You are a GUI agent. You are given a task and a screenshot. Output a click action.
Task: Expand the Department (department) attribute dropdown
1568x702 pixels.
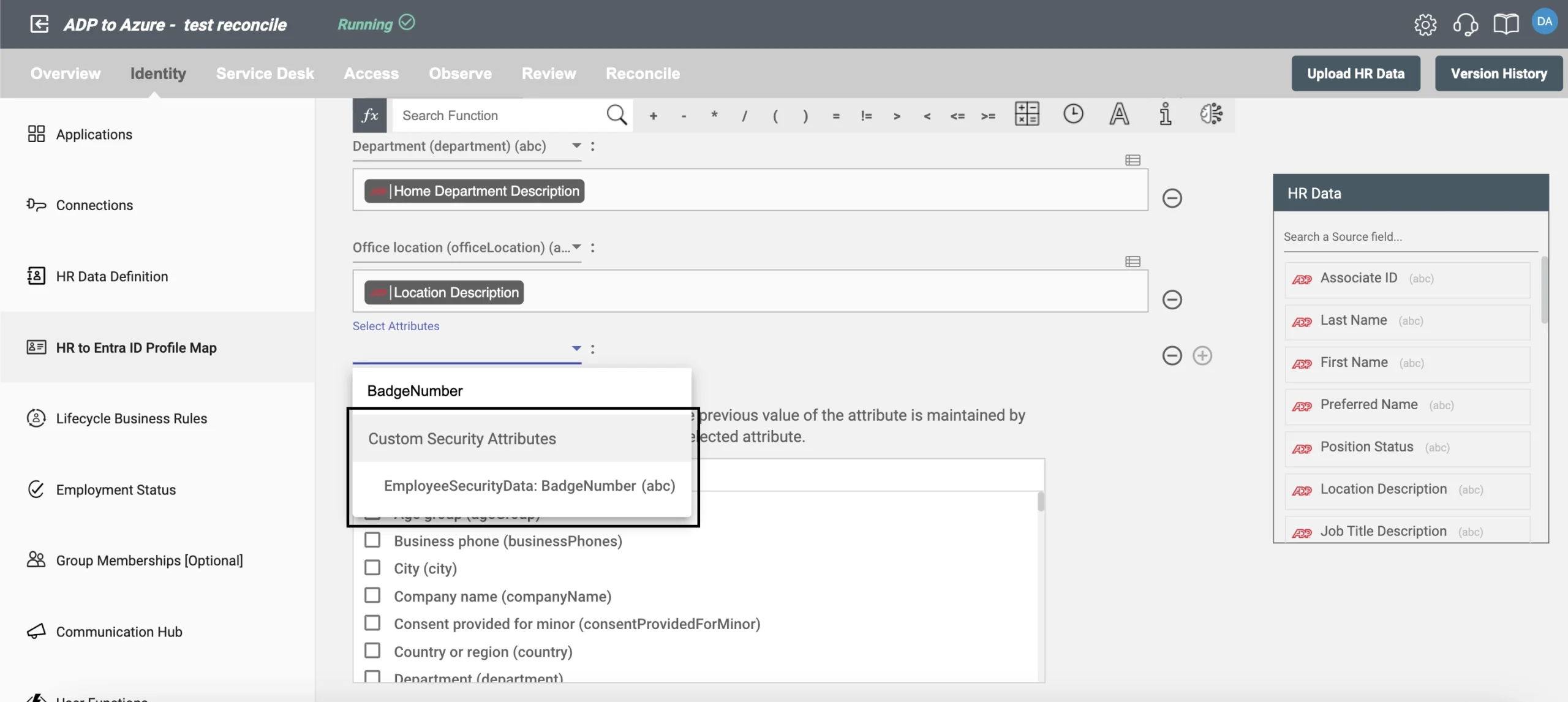coord(576,146)
